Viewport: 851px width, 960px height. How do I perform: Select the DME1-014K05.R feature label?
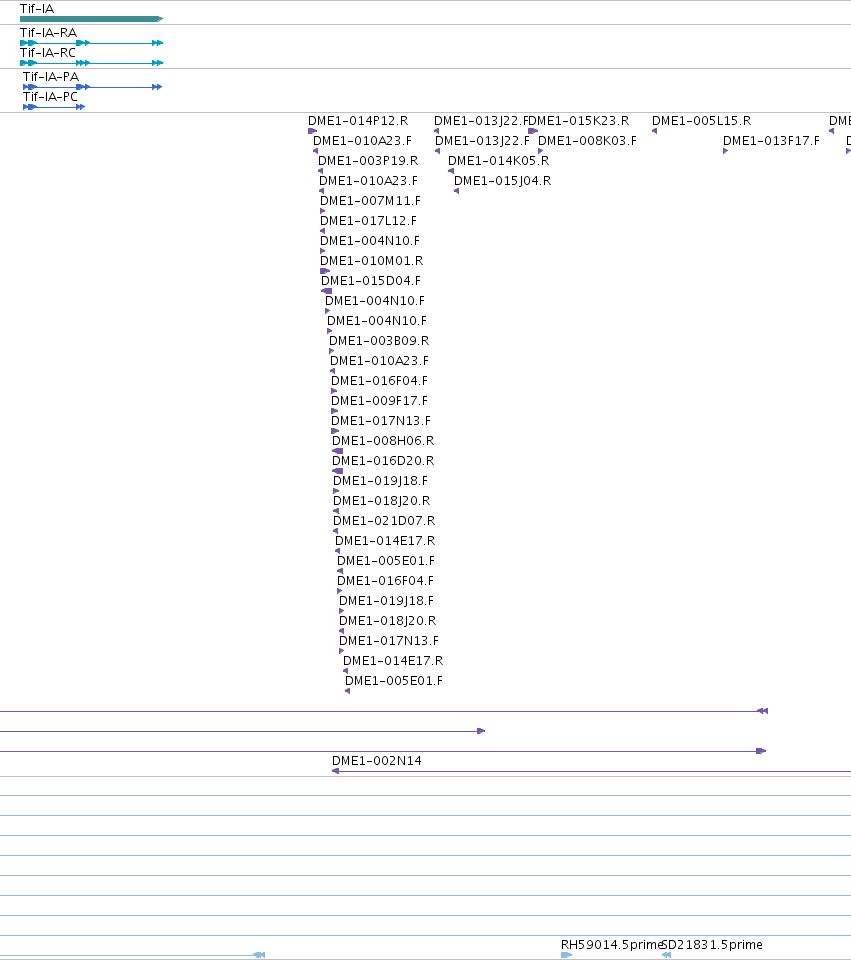(498, 161)
